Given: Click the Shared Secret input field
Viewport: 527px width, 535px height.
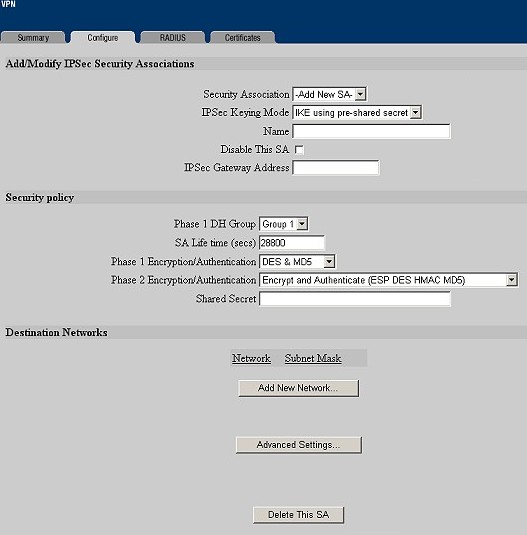Looking at the screenshot, I should 355,299.
